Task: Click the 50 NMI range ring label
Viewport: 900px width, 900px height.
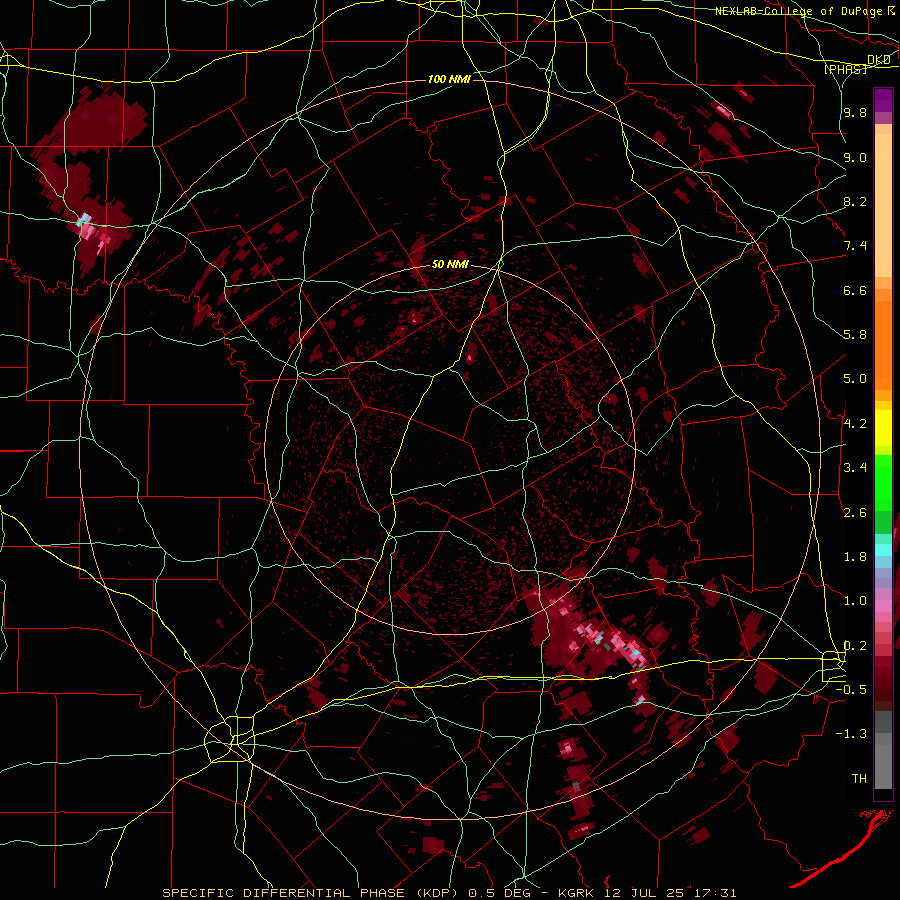Action: click(450, 265)
